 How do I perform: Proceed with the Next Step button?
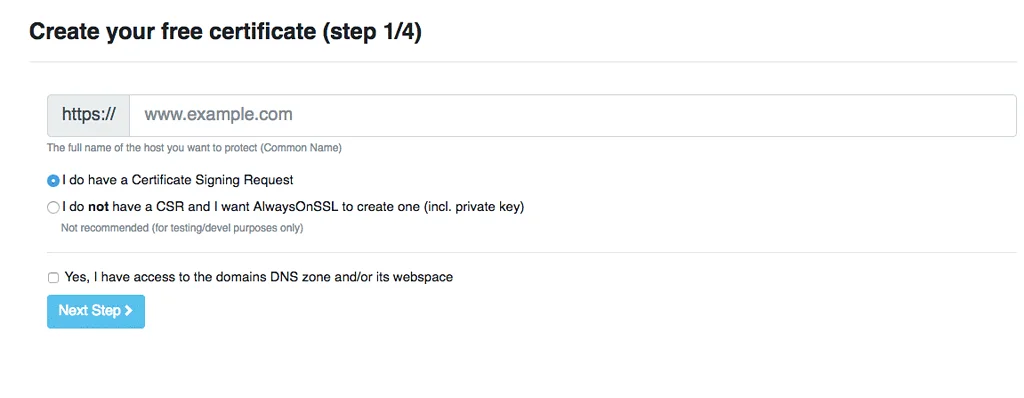pos(96,311)
